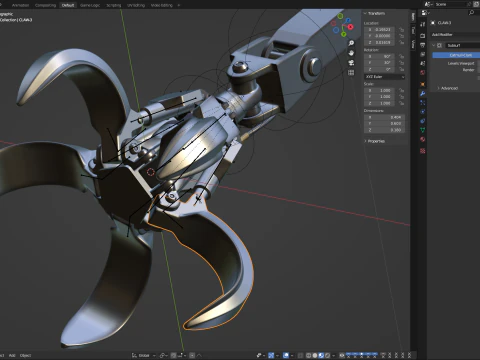Open the Scripting workspace tab
Image resolution: width=480 pixels, height=360 pixels.
113,5
